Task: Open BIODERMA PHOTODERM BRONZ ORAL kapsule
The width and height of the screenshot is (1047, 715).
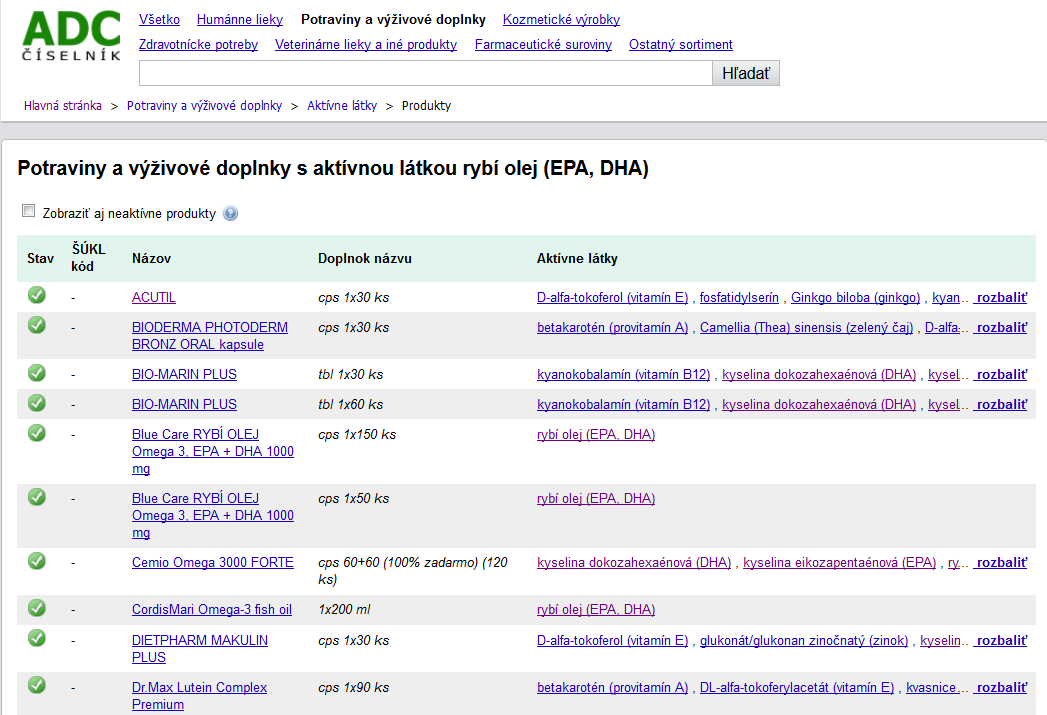Action: tap(210, 336)
